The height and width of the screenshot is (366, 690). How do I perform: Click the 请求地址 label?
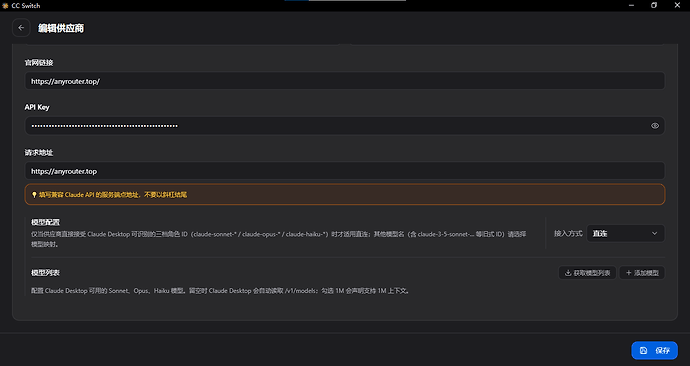[x=39, y=153]
